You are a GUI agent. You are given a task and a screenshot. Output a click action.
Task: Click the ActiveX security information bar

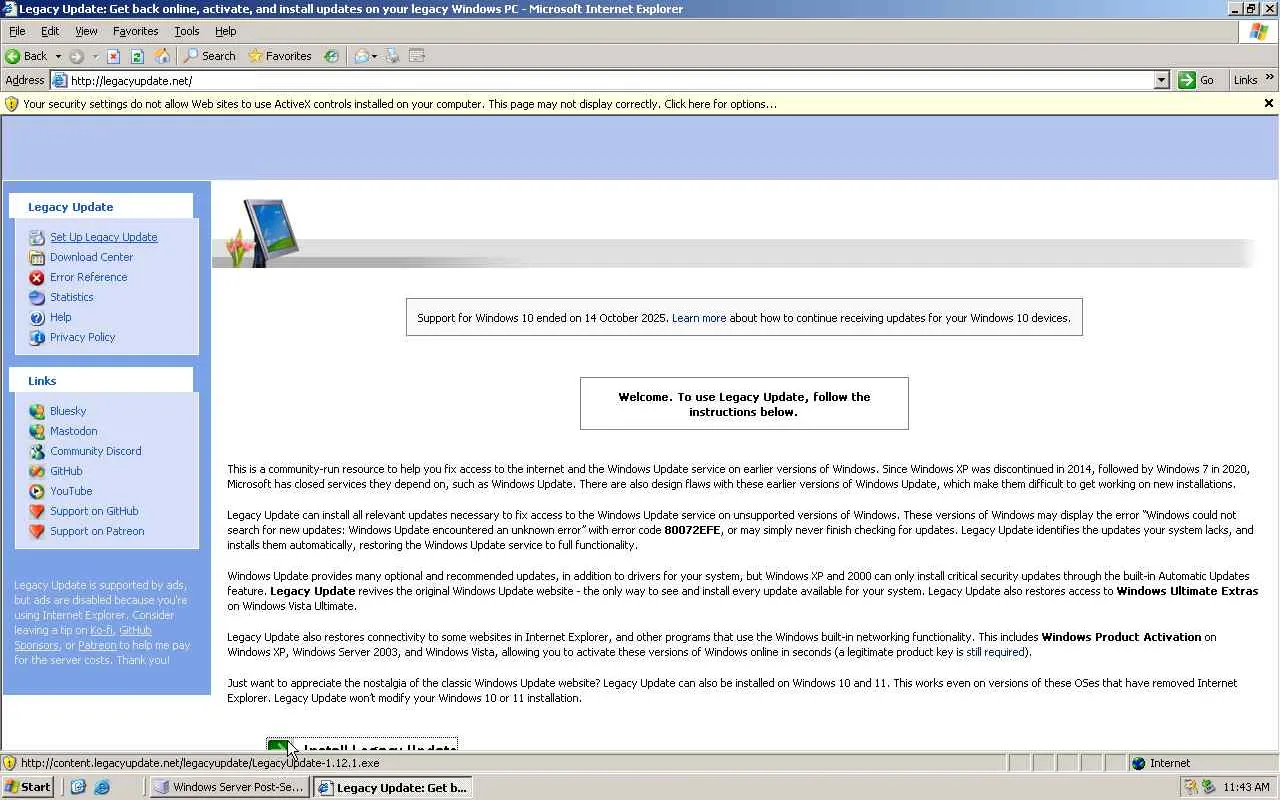coord(640,104)
